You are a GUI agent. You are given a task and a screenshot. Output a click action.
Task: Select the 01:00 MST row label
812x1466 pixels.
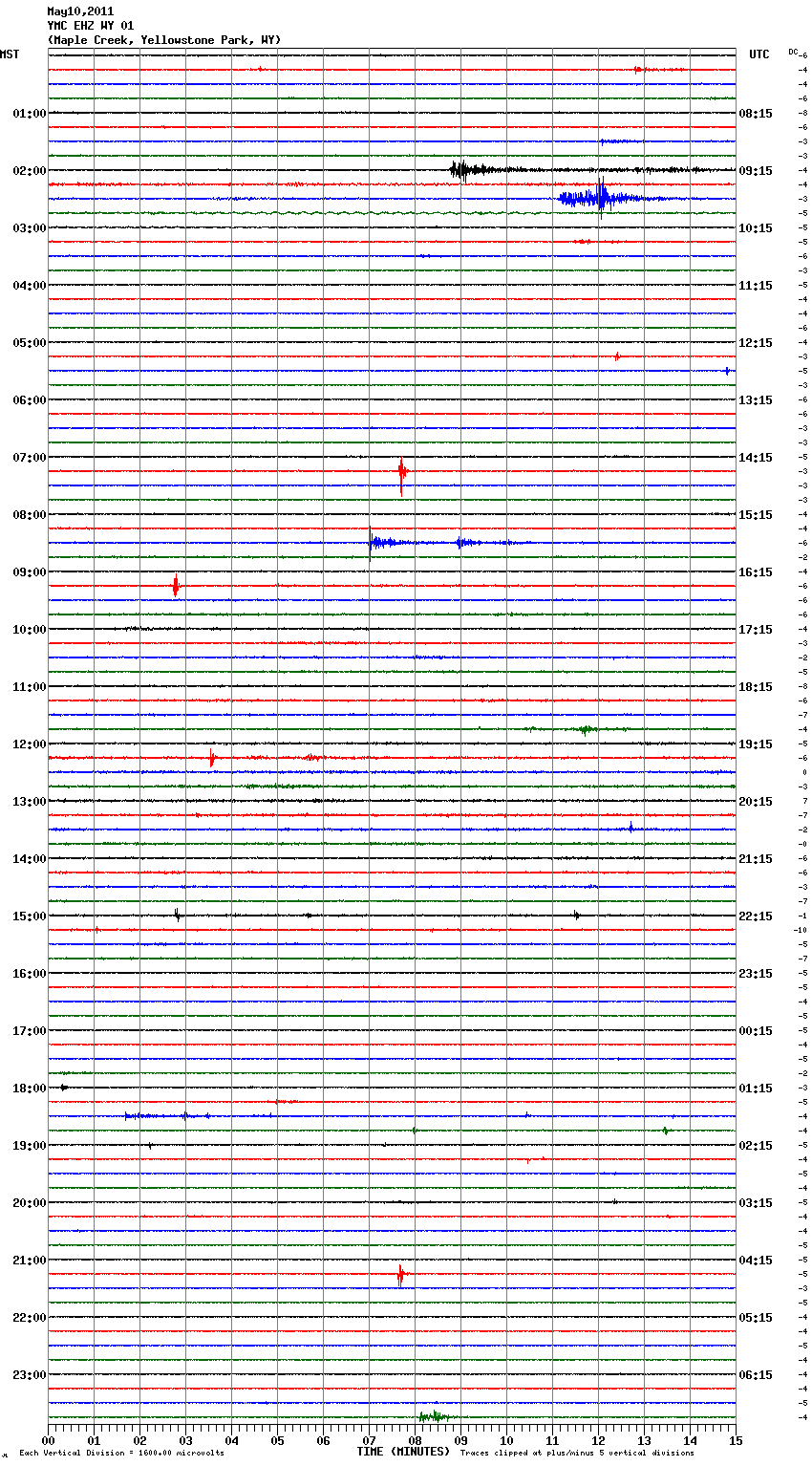30,114
